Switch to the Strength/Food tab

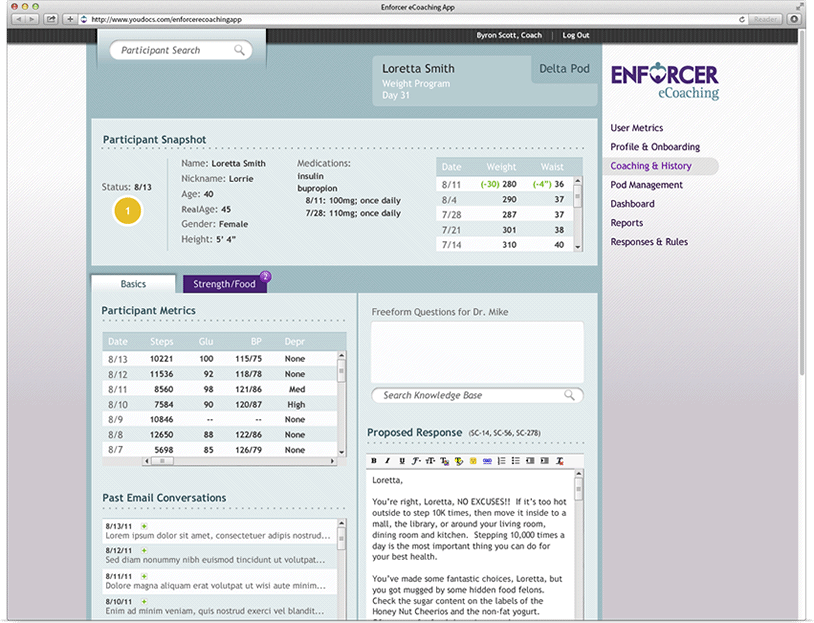click(x=225, y=284)
